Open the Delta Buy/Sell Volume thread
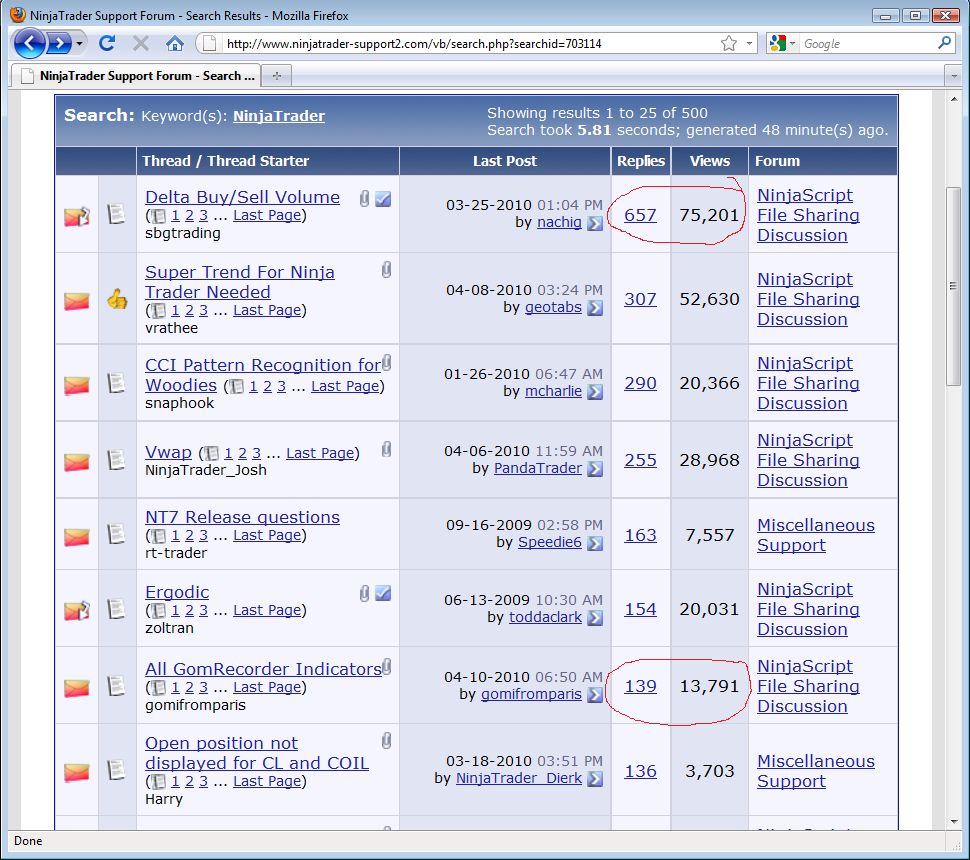 point(242,197)
